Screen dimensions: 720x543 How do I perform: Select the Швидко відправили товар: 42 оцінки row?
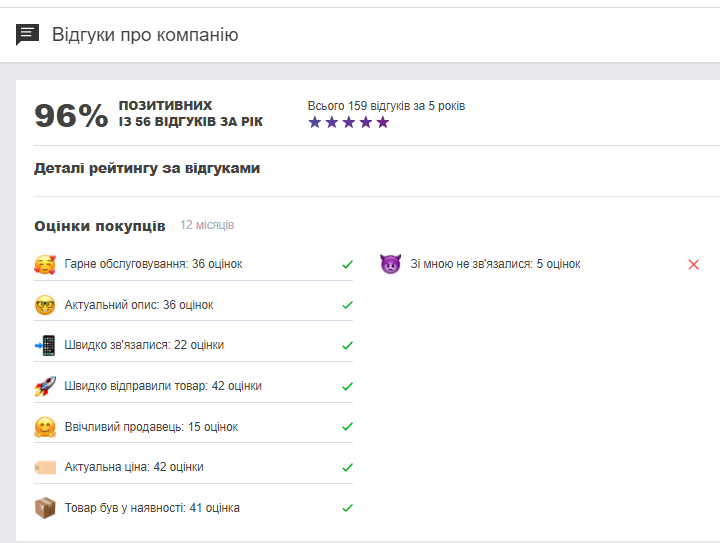tap(193, 386)
